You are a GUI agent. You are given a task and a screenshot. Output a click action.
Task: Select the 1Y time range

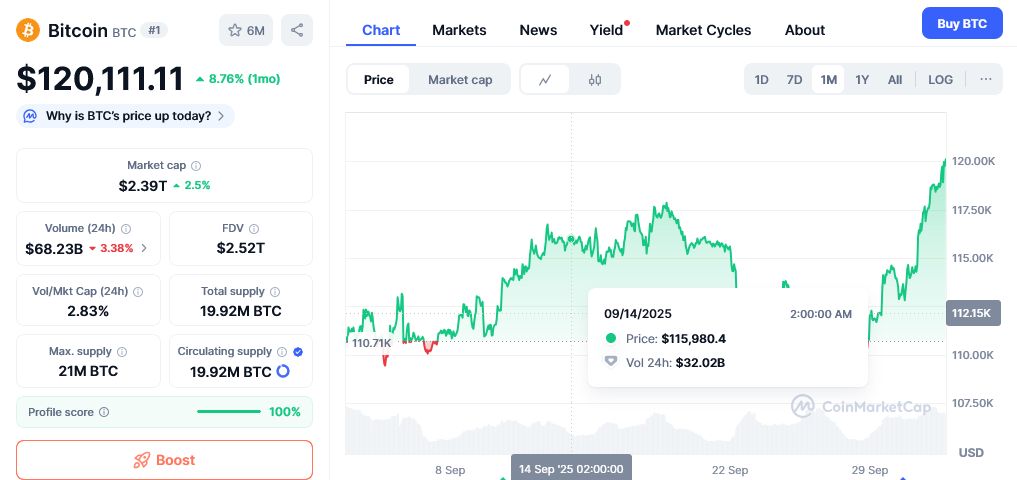click(x=862, y=80)
